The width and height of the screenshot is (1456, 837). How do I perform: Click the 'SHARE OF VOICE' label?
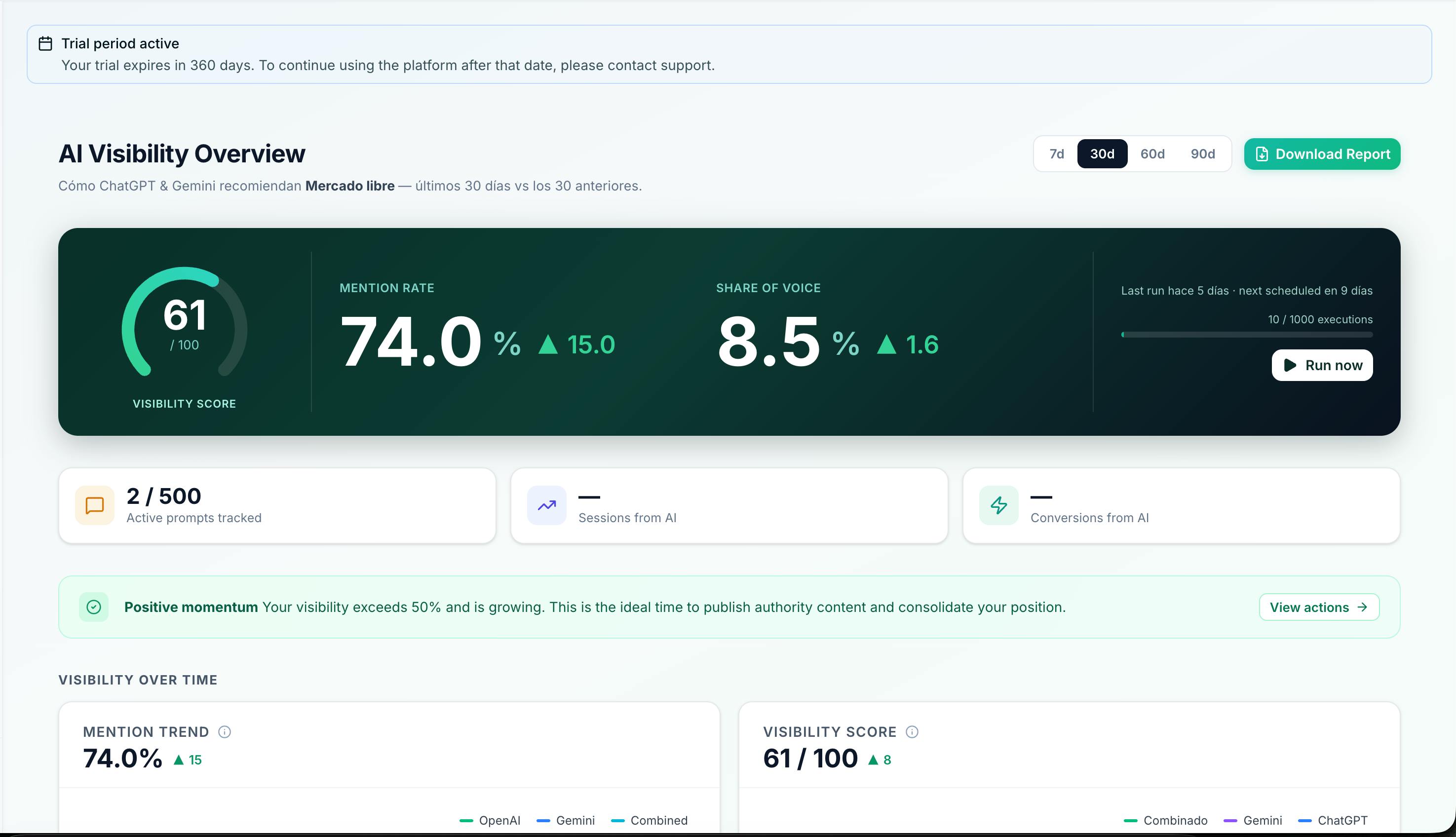click(x=768, y=288)
